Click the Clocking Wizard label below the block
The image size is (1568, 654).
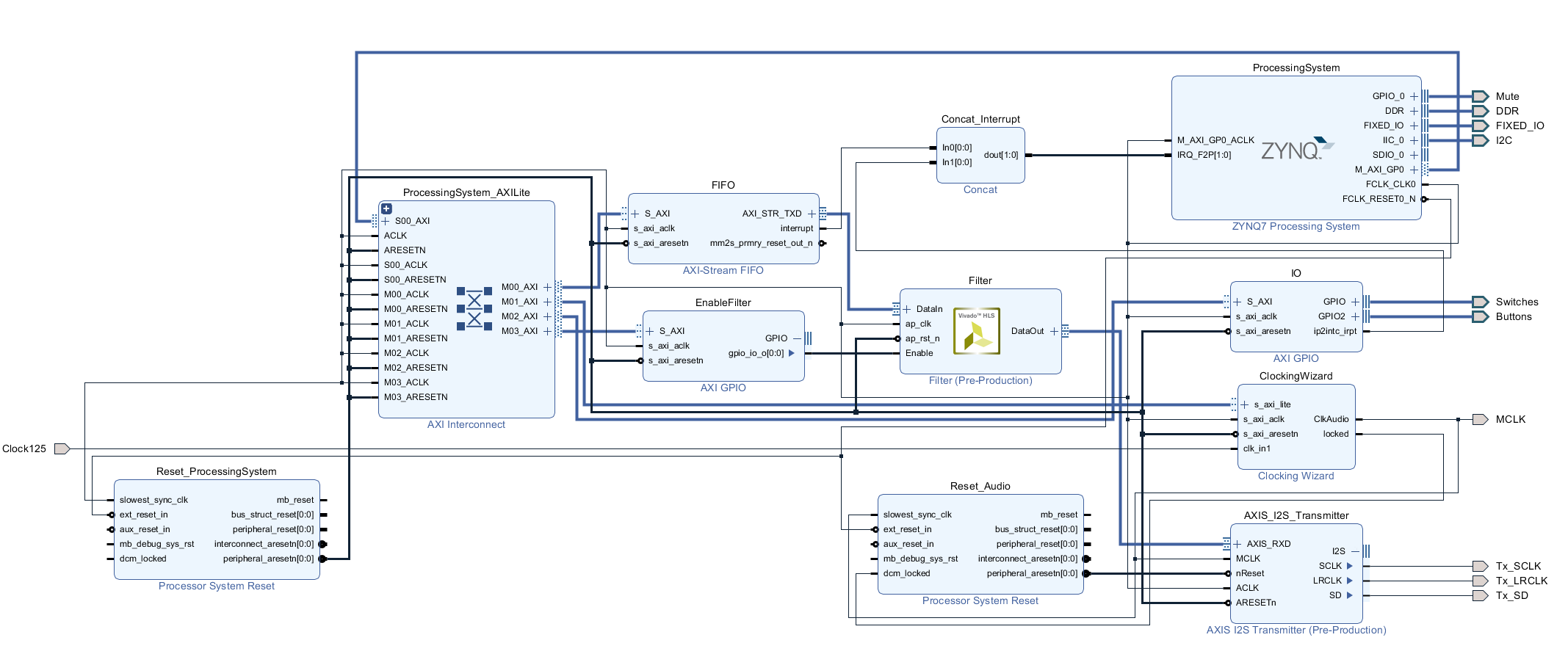click(1296, 476)
